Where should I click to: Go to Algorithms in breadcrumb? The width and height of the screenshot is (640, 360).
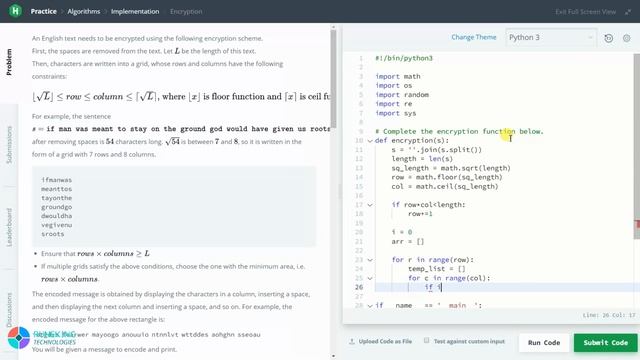pyautogui.click(x=84, y=11)
